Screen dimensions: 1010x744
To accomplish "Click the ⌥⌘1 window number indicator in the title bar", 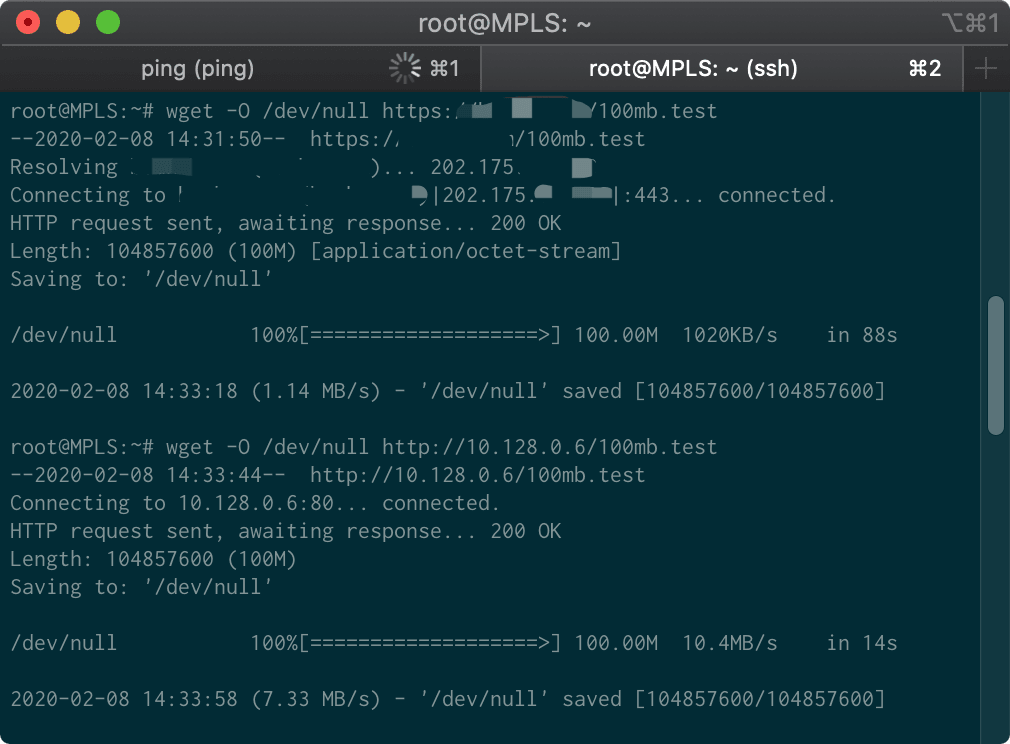I will point(968,22).
